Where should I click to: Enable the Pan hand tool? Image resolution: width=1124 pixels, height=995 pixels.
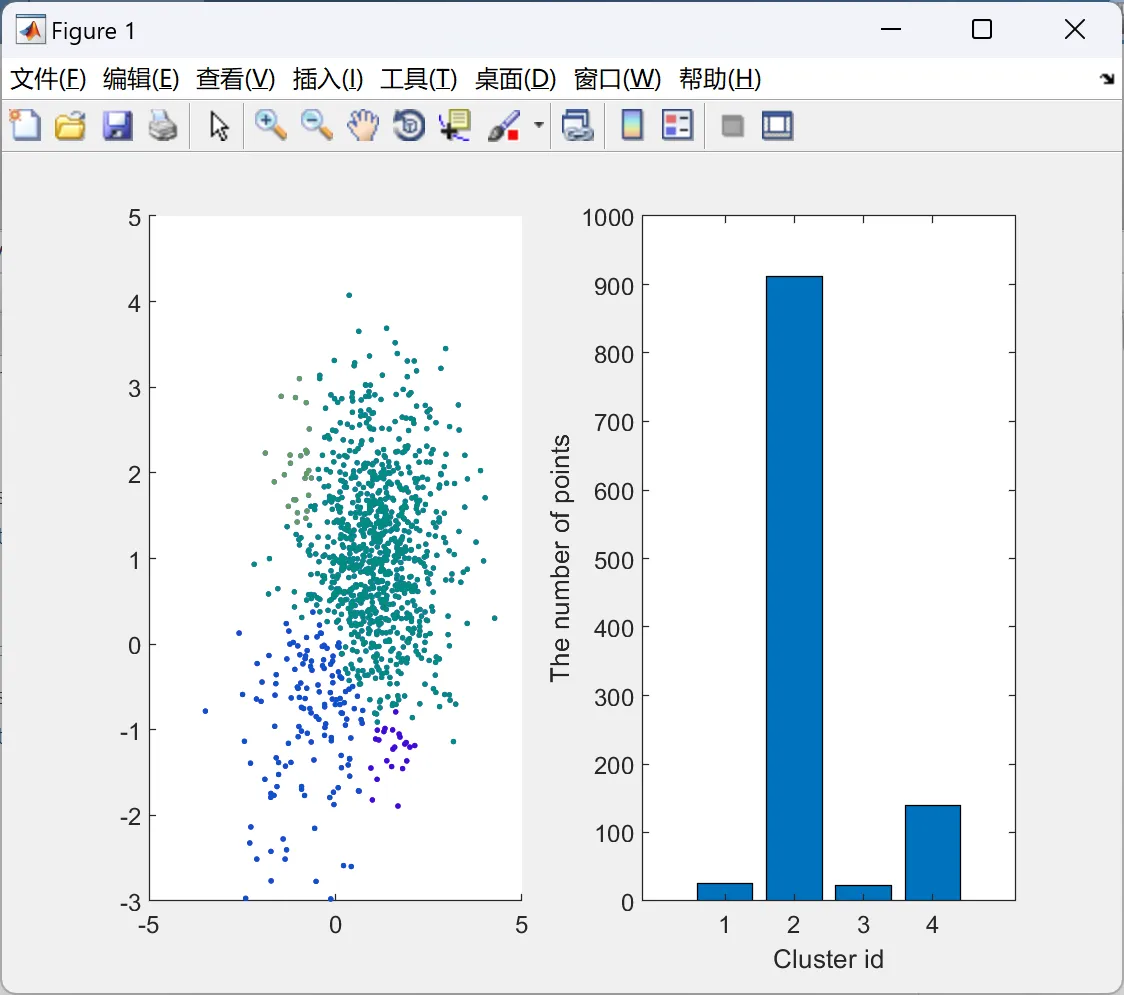[363, 125]
